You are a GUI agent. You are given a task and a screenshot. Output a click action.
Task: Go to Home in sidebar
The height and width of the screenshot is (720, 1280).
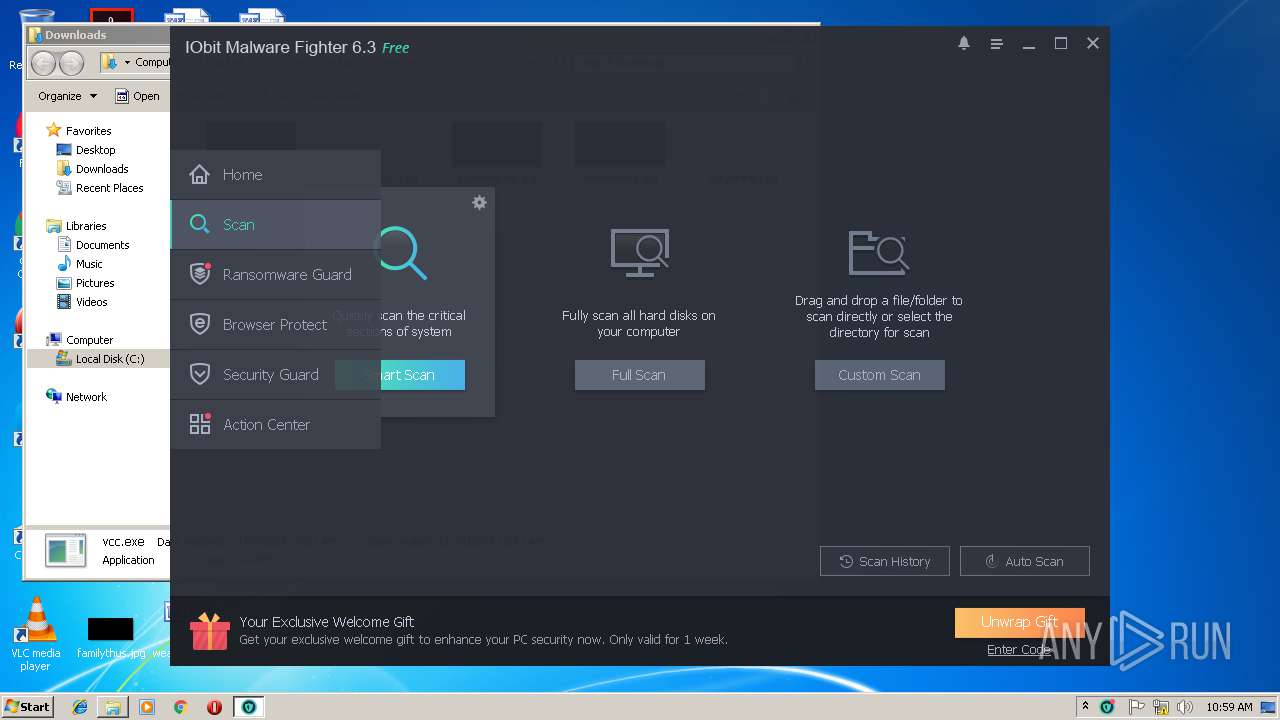pos(275,174)
